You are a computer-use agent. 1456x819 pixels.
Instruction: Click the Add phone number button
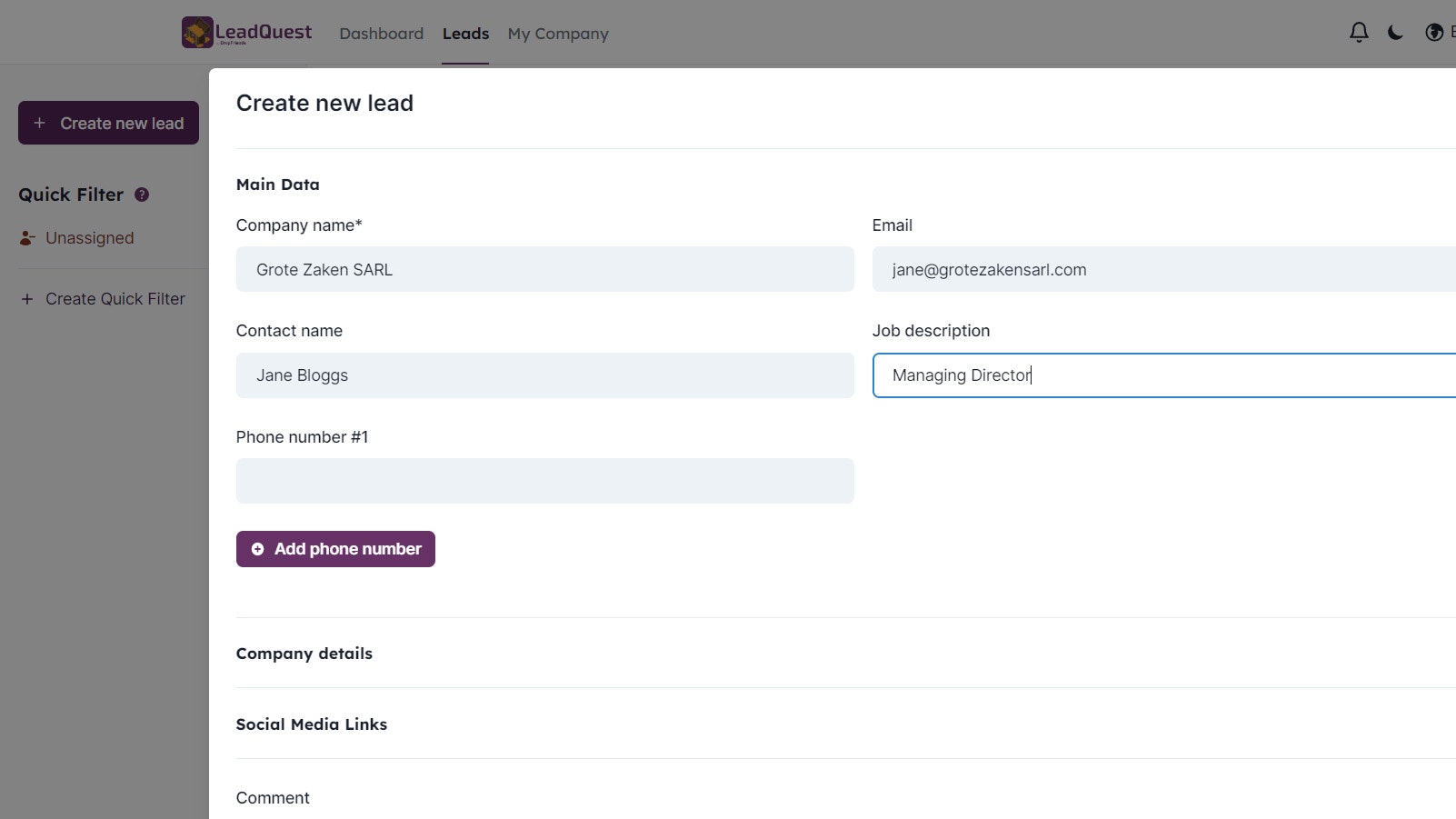coord(335,549)
